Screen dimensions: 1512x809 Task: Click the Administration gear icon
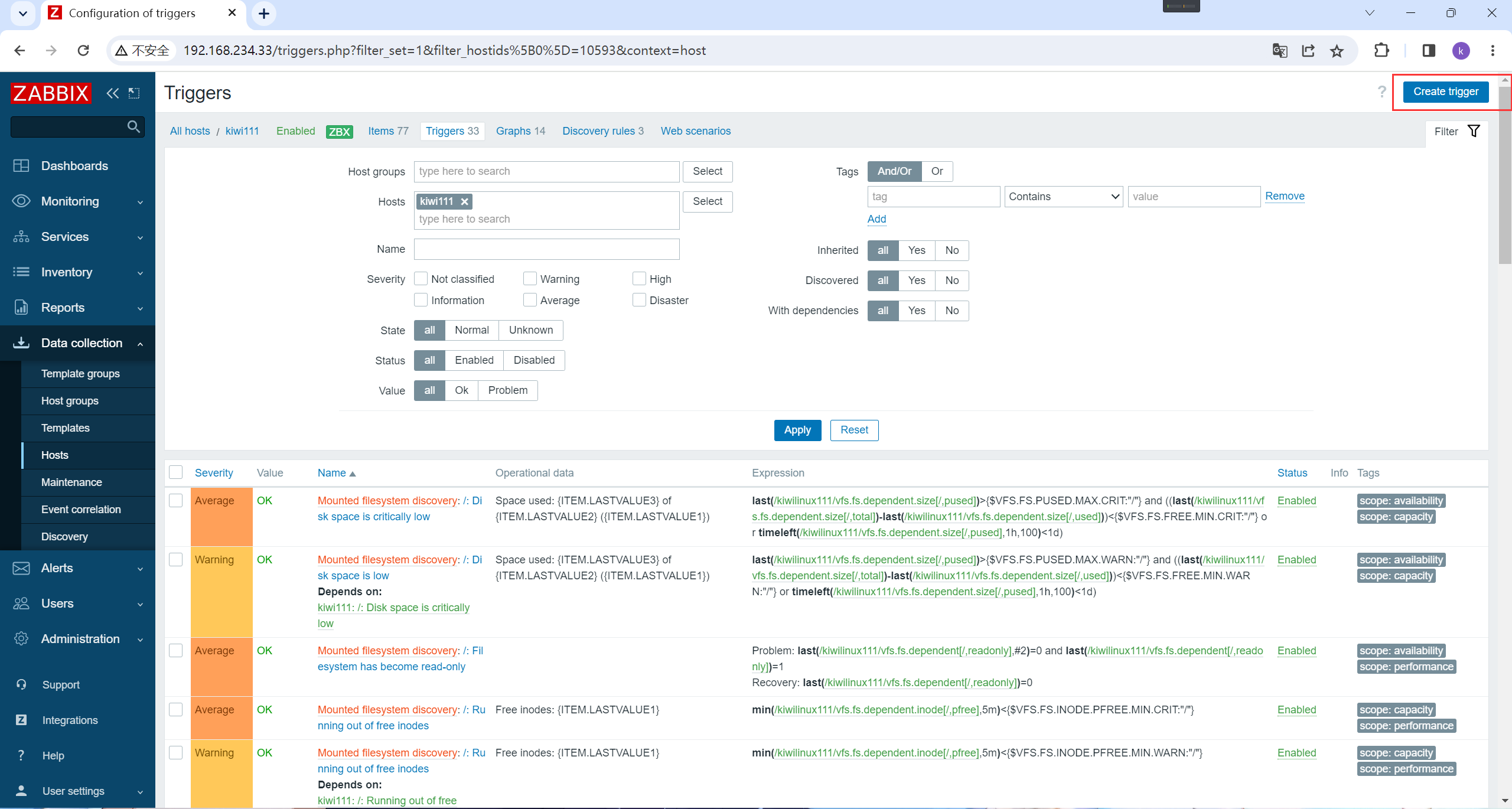21,639
